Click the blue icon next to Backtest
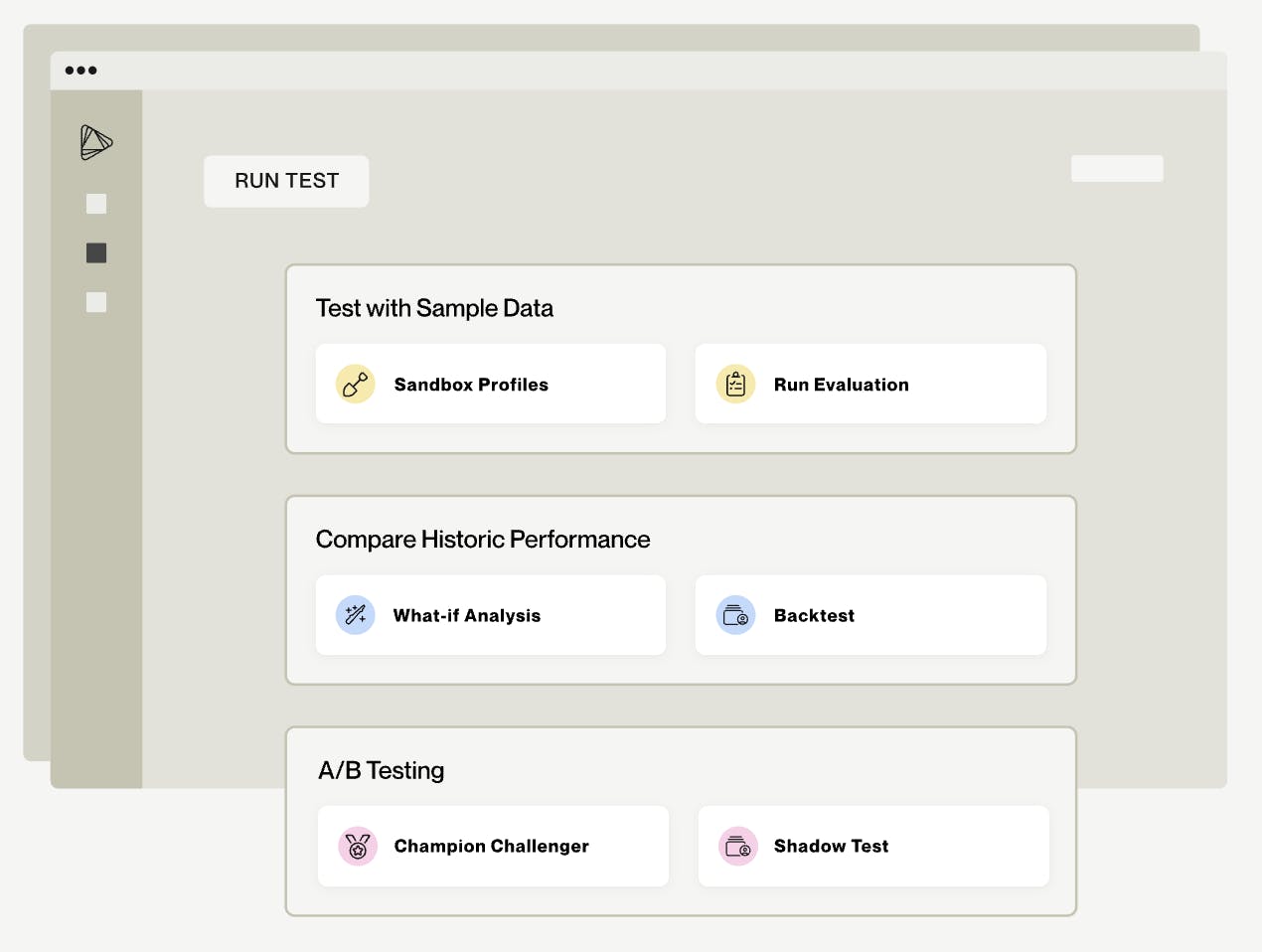Viewport: 1262px width, 952px height. click(735, 615)
